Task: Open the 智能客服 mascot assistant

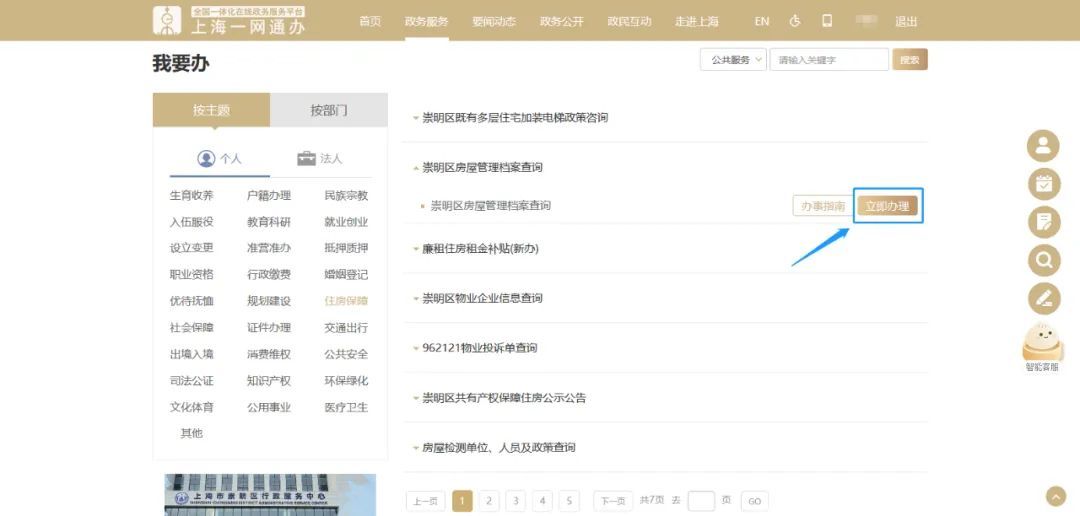Action: (1042, 345)
